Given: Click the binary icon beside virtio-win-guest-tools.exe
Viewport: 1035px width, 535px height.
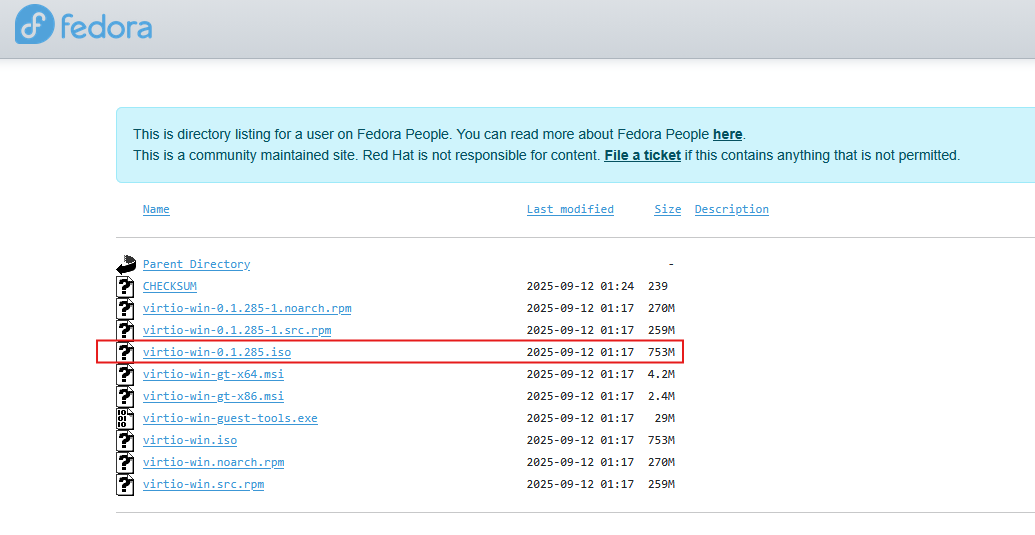Looking at the screenshot, I should [x=125, y=418].
